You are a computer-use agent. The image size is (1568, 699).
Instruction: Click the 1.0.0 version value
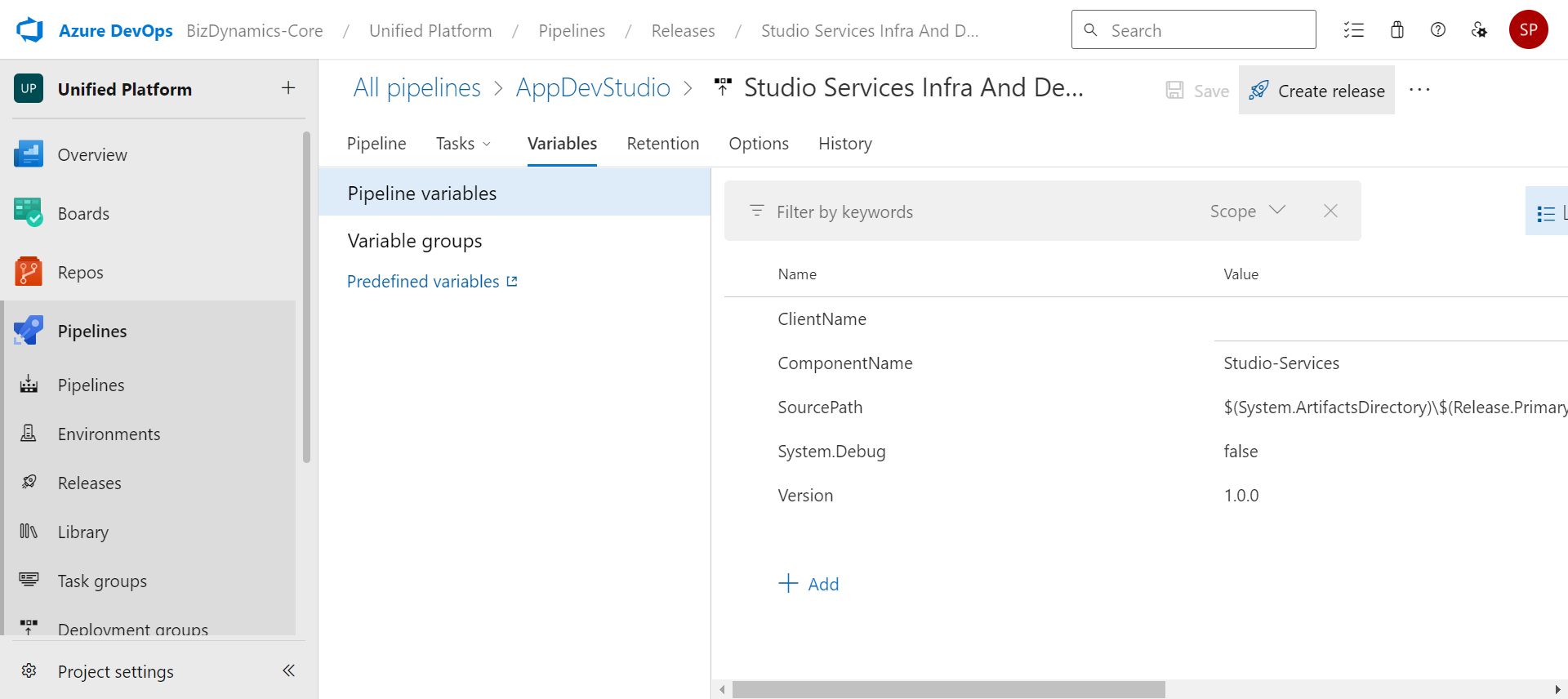1241,496
